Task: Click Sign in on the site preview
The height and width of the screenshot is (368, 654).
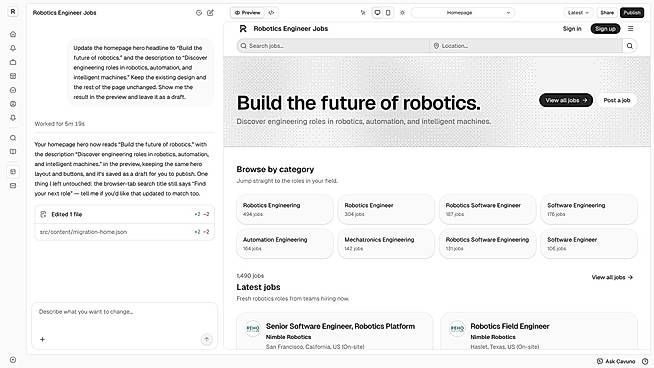Action: (x=572, y=29)
